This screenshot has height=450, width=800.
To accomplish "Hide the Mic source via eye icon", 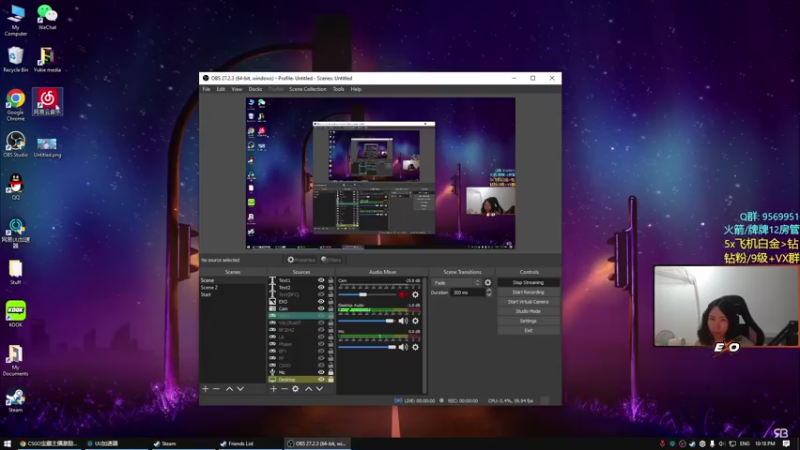I will pyautogui.click(x=321, y=372).
